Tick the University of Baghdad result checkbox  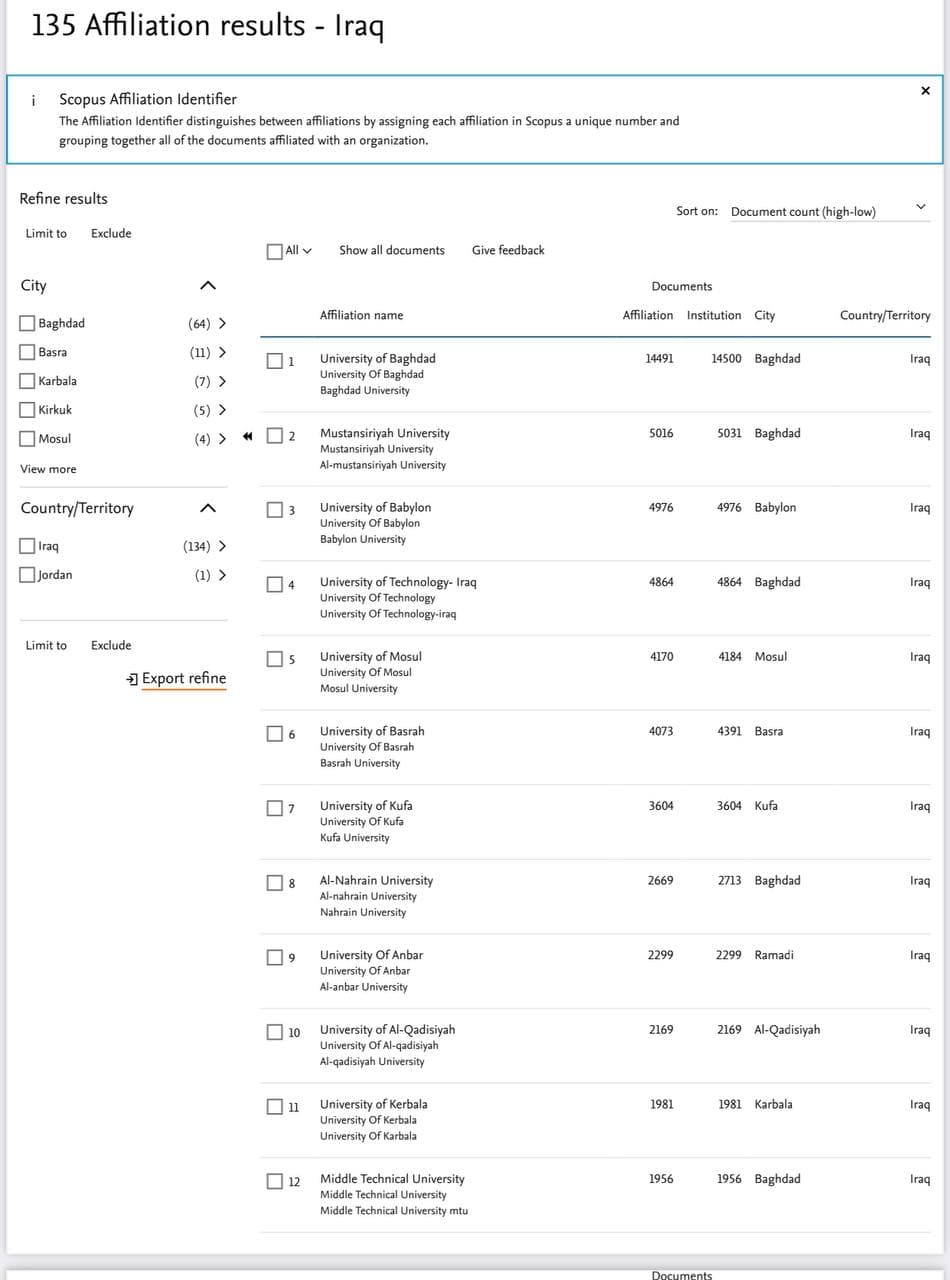point(275,360)
